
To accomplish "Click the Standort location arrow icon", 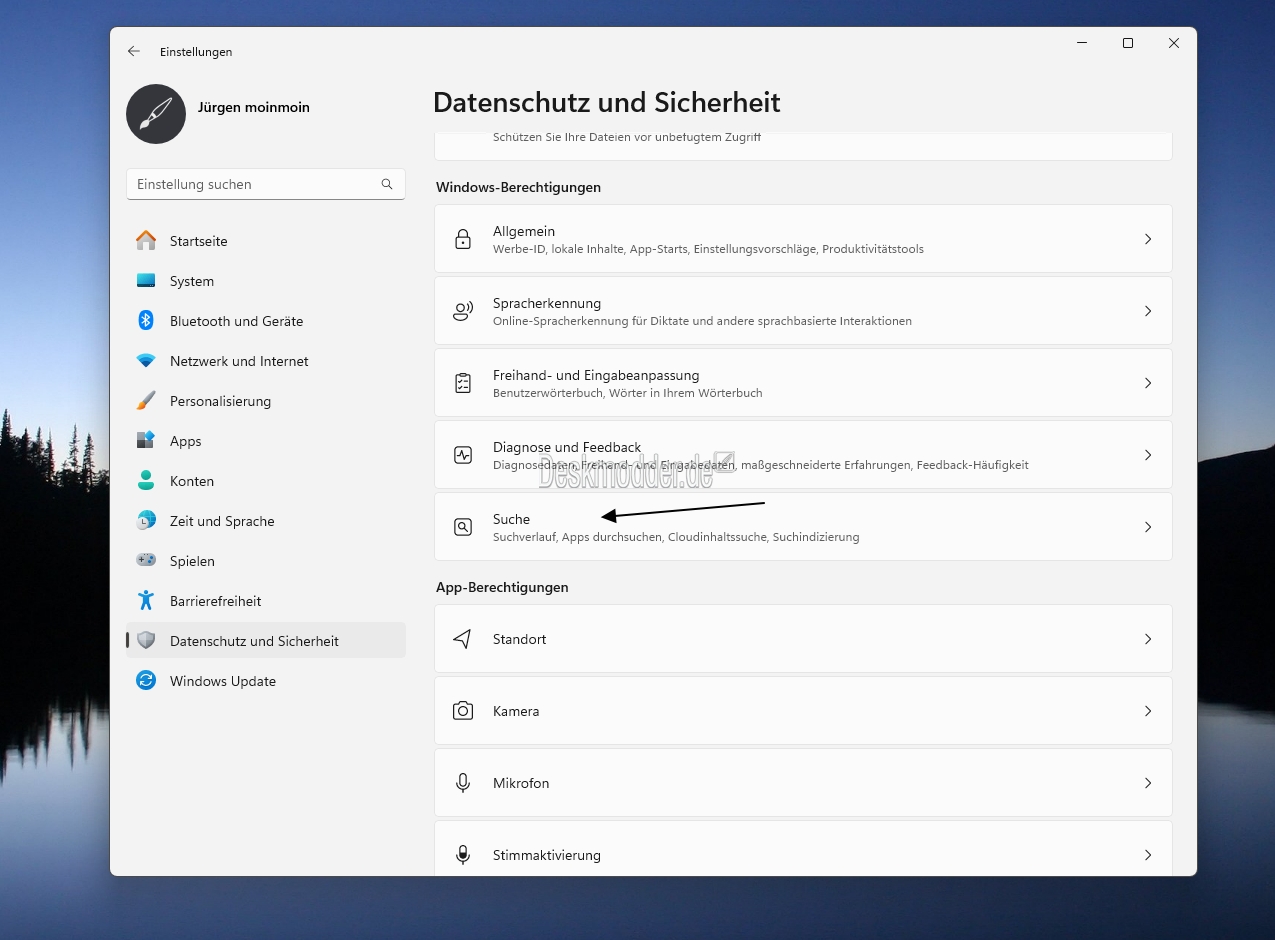I will pos(462,639).
